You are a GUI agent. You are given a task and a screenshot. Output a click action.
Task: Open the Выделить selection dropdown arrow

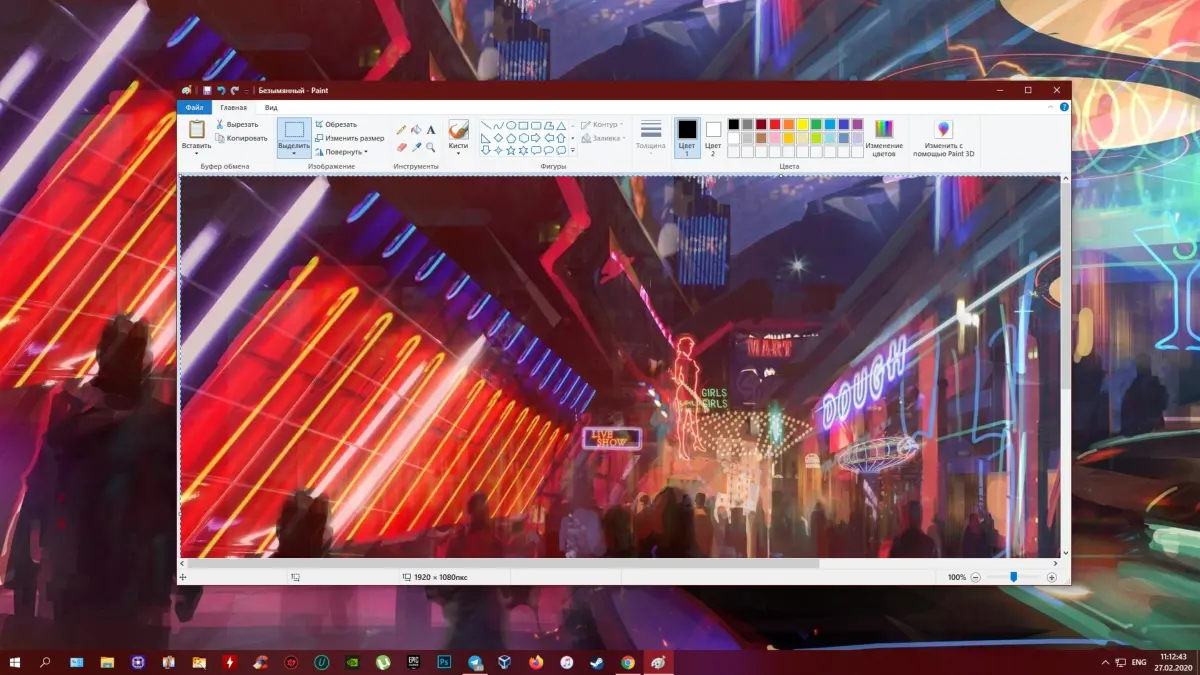pyautogui.click(x=293, y=153)
